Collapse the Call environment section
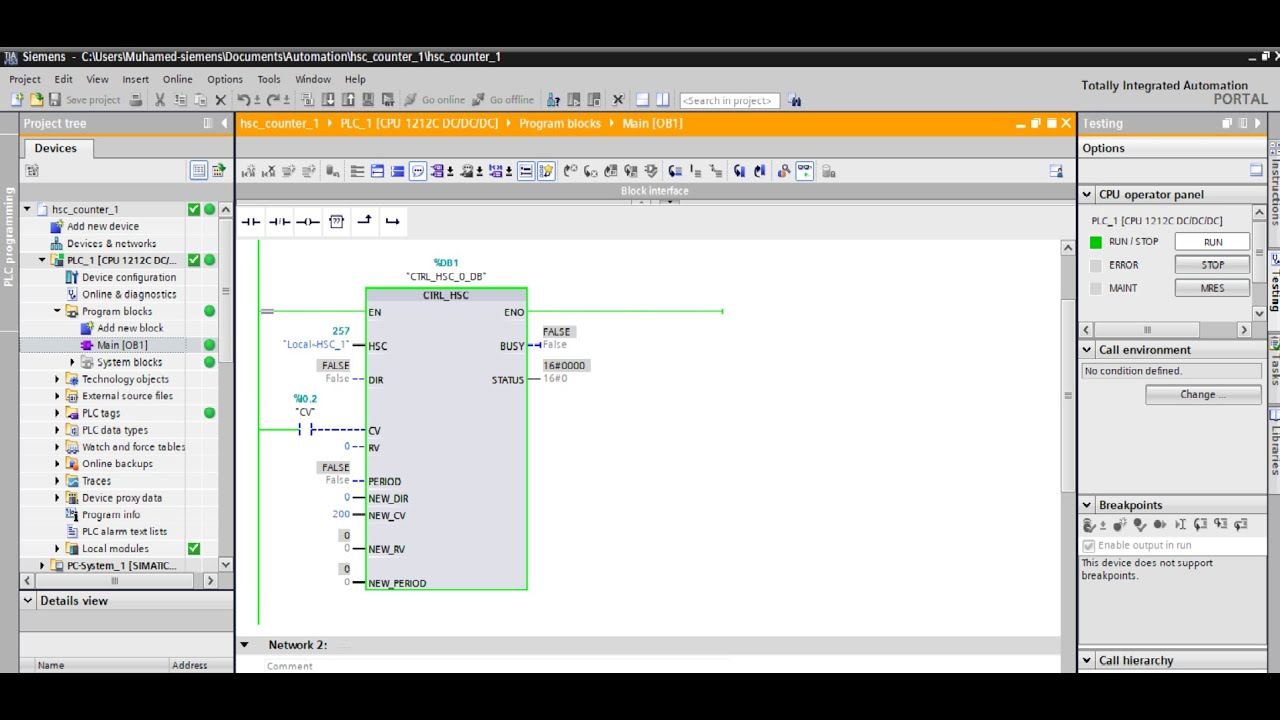Image resolution: width=1280 pixels, height=720 pixels. 1087,350
